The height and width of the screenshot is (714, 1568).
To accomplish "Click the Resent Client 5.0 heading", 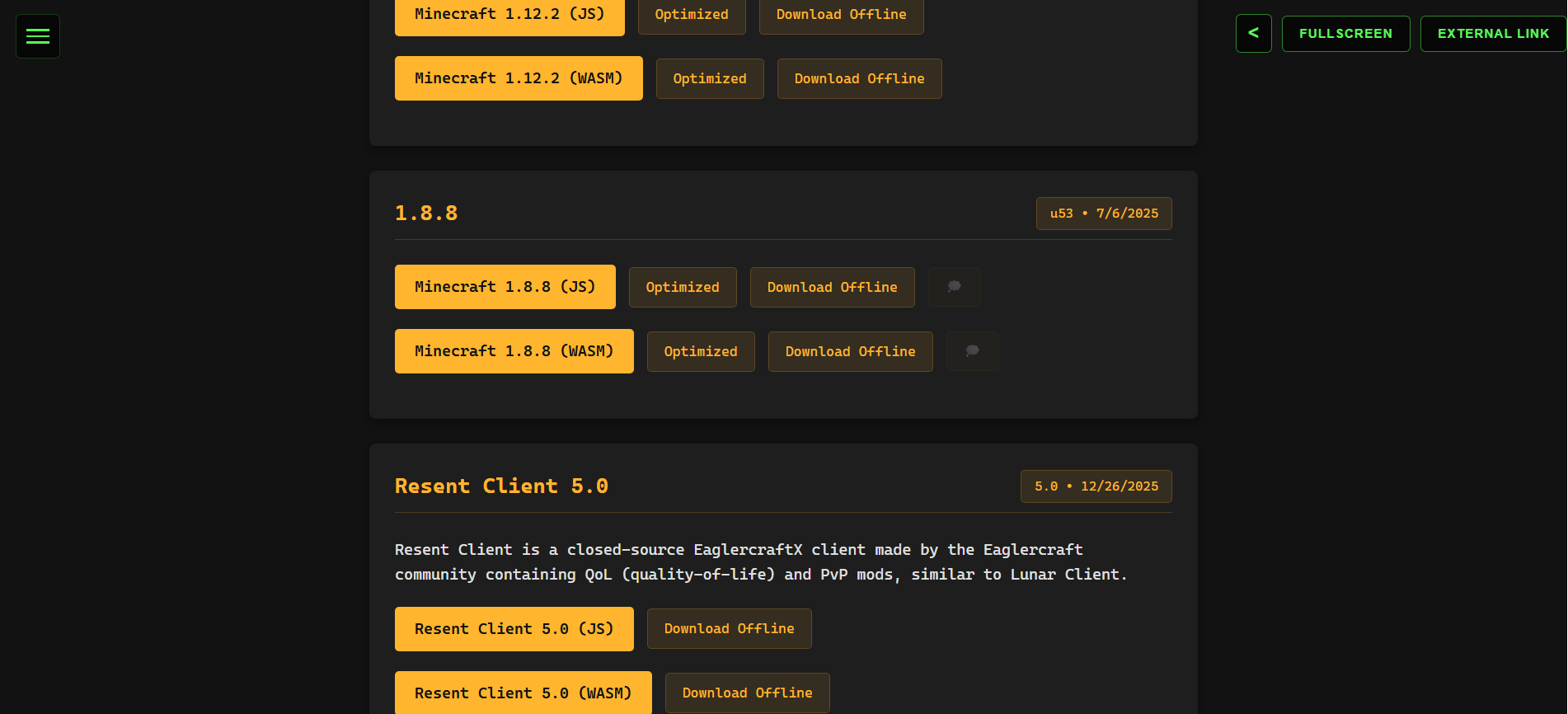I will point(501,486).
